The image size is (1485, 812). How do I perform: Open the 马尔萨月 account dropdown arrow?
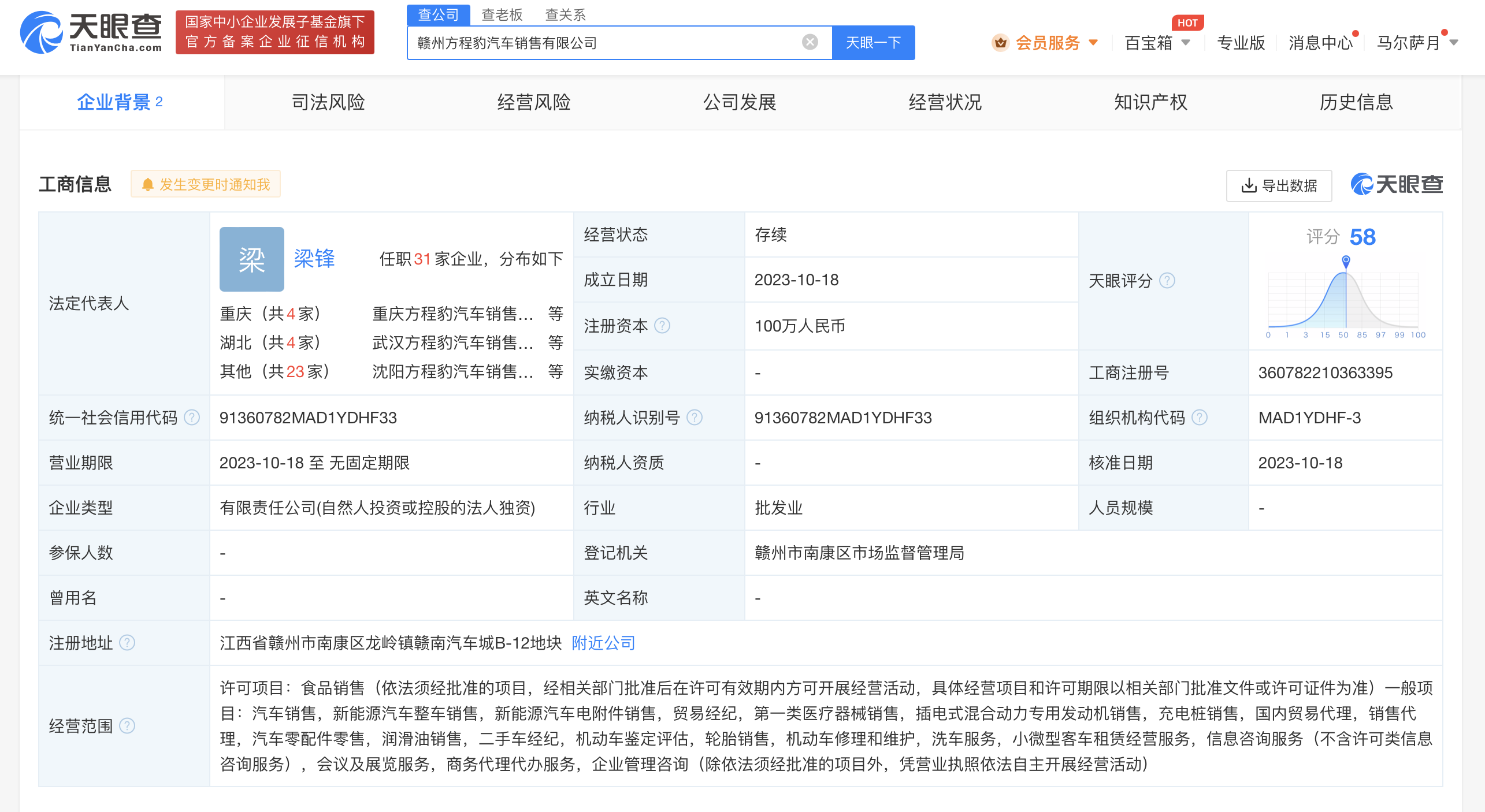point(1454,42)
